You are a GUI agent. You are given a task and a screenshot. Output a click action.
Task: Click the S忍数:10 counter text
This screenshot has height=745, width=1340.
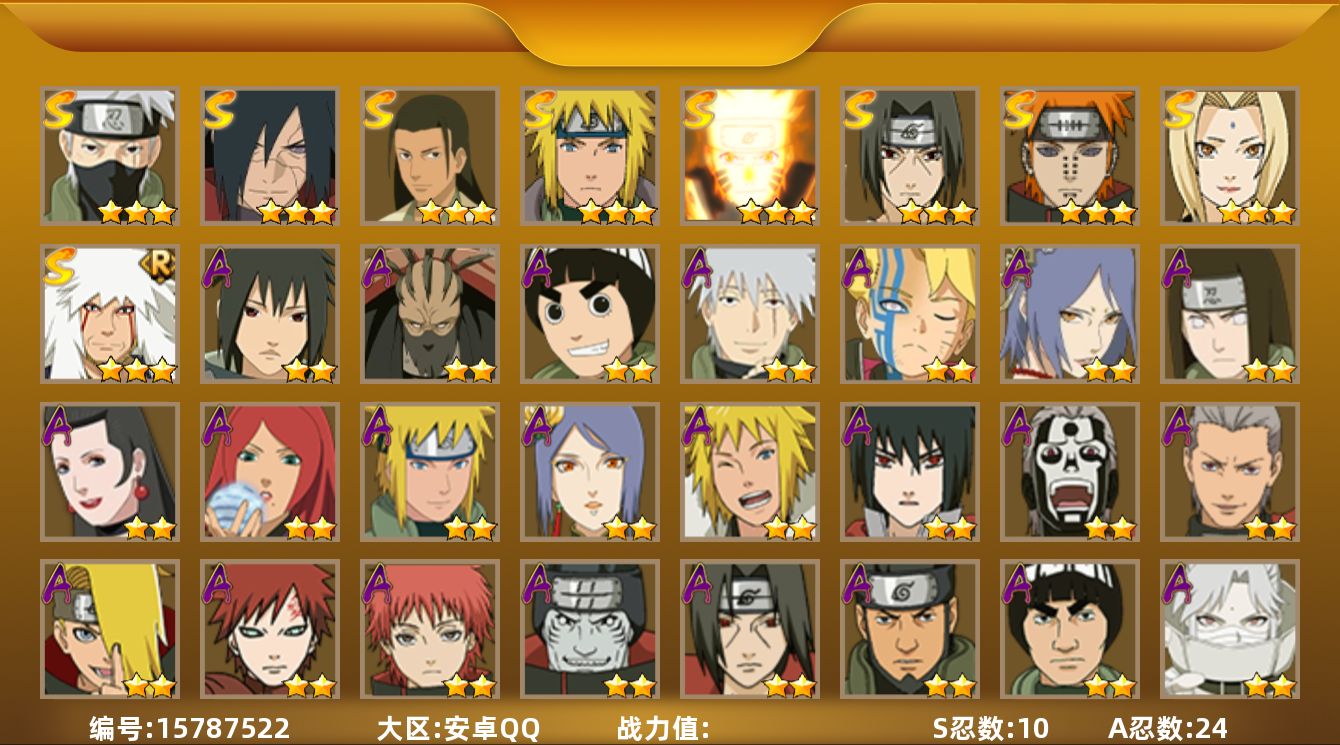[991, 728]
